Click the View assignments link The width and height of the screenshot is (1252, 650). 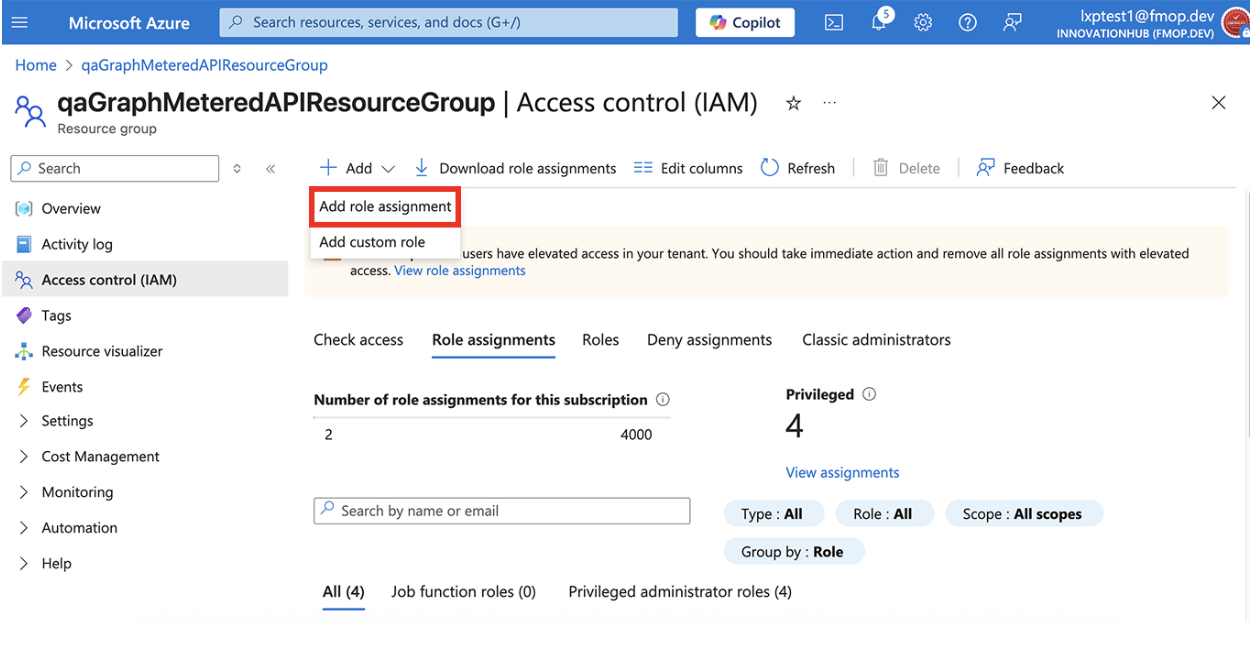pos(842,472)
